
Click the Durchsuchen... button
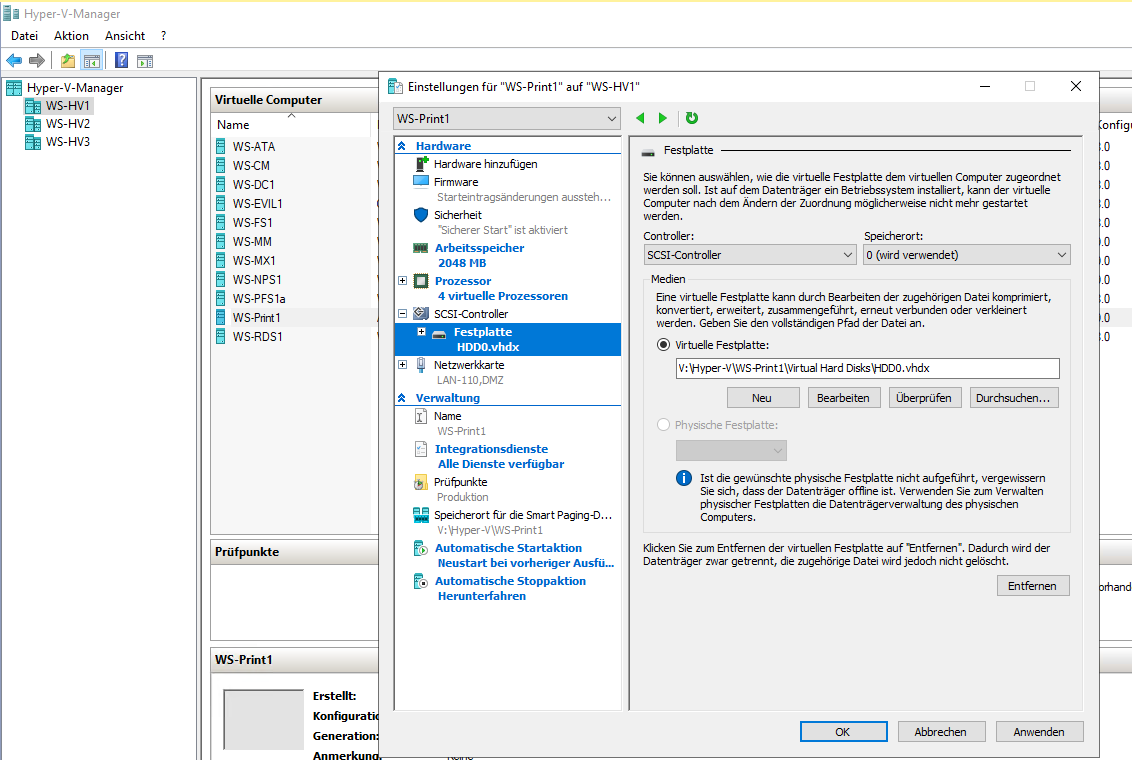pyautogui.click(x=1014, y=398)
